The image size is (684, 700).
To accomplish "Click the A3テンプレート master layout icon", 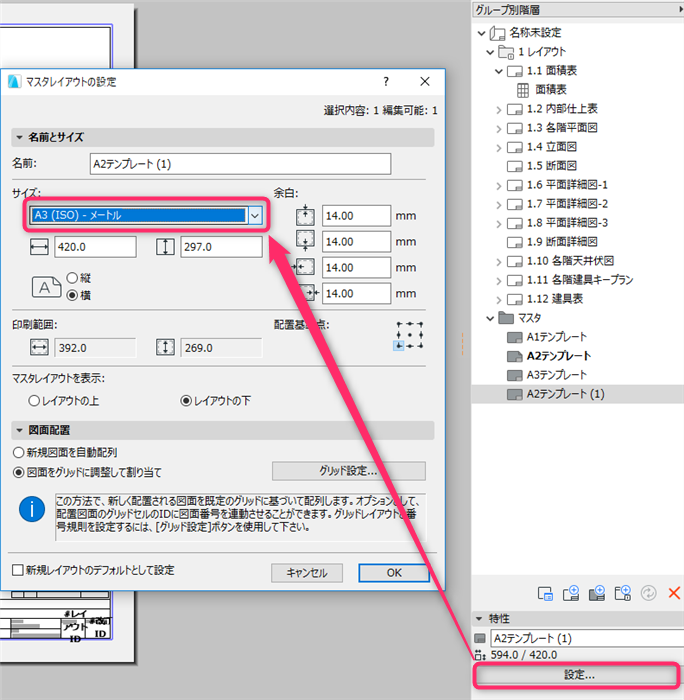I will [514, 375].
